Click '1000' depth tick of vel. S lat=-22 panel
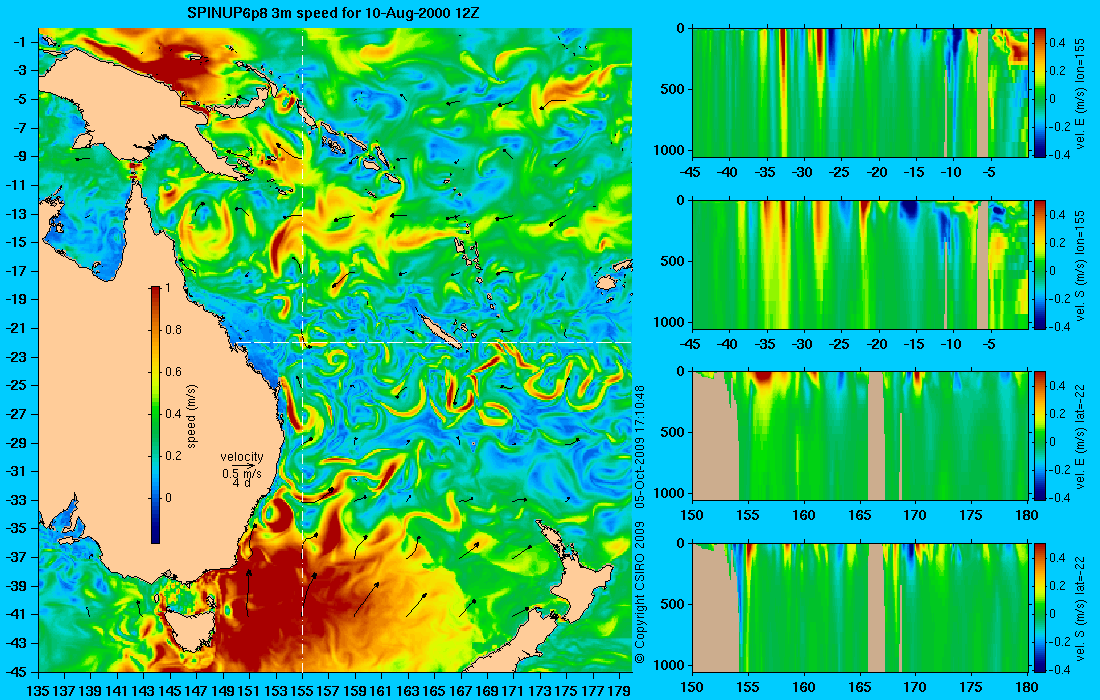 pos(670,665)
